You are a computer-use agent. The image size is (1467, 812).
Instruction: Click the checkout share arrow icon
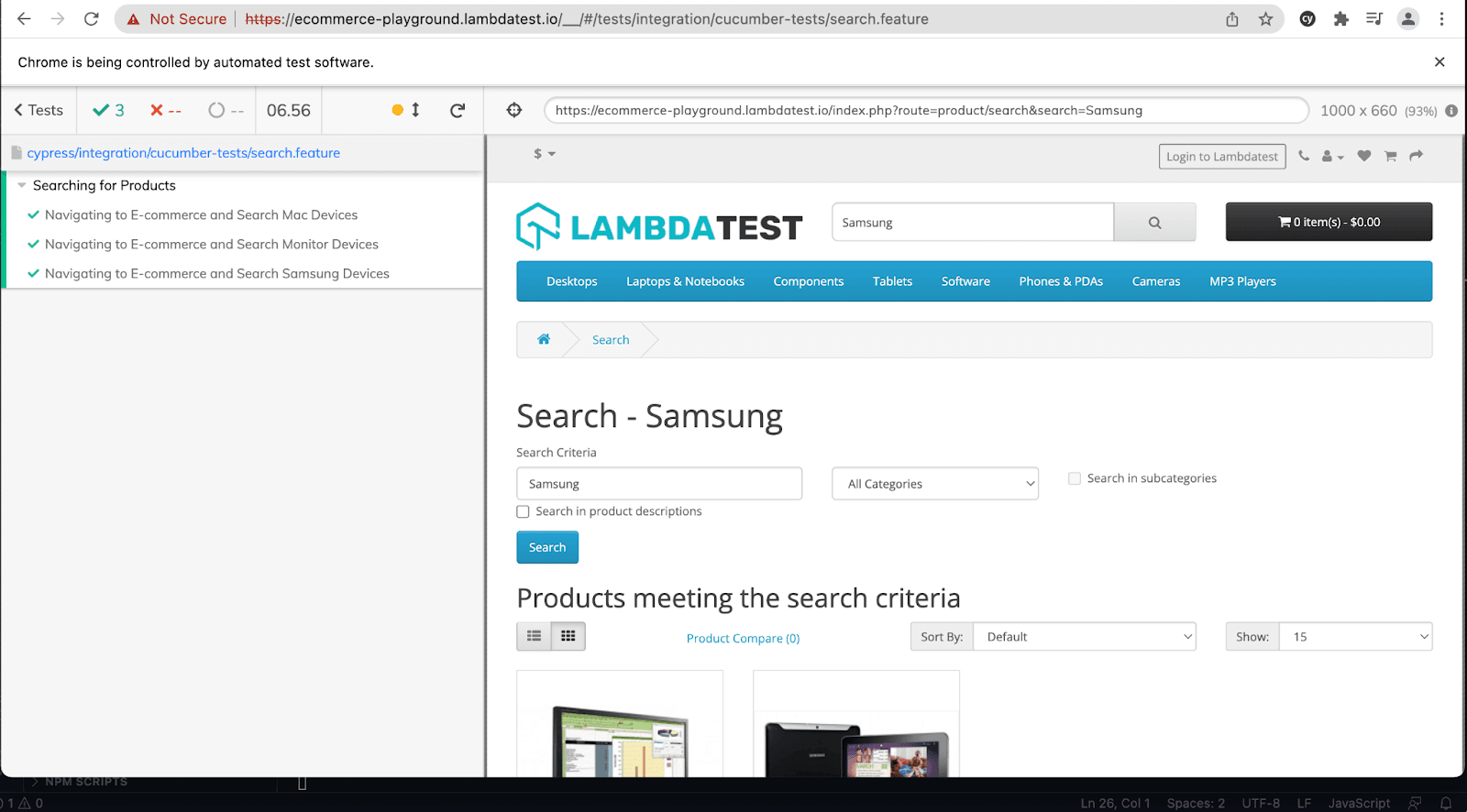coord(1416,156)
